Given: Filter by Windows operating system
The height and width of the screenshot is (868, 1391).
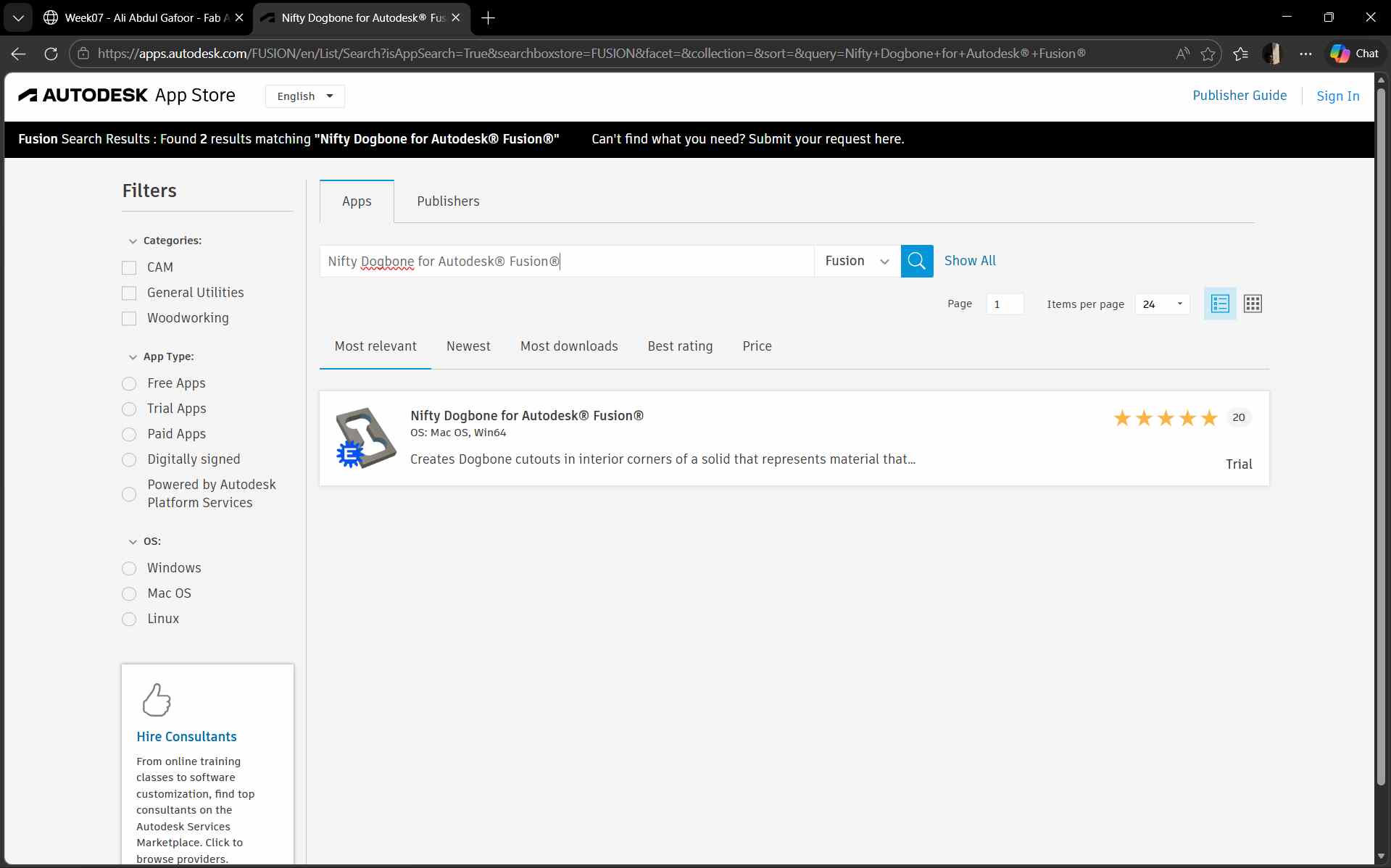Looking at the screenshot, I should [129, 569].
